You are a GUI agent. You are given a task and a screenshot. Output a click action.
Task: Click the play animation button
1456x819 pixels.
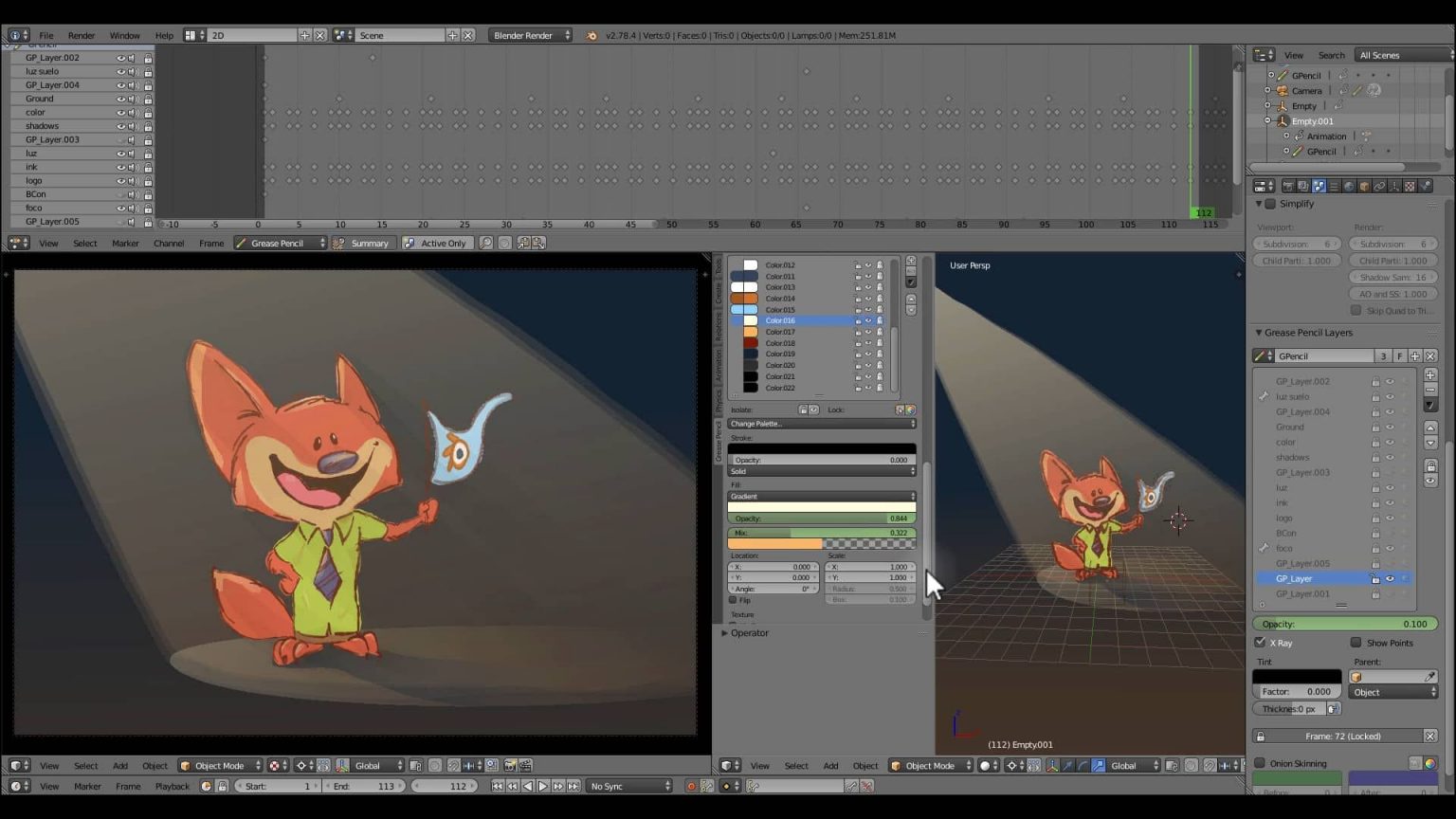click(543, 786)
